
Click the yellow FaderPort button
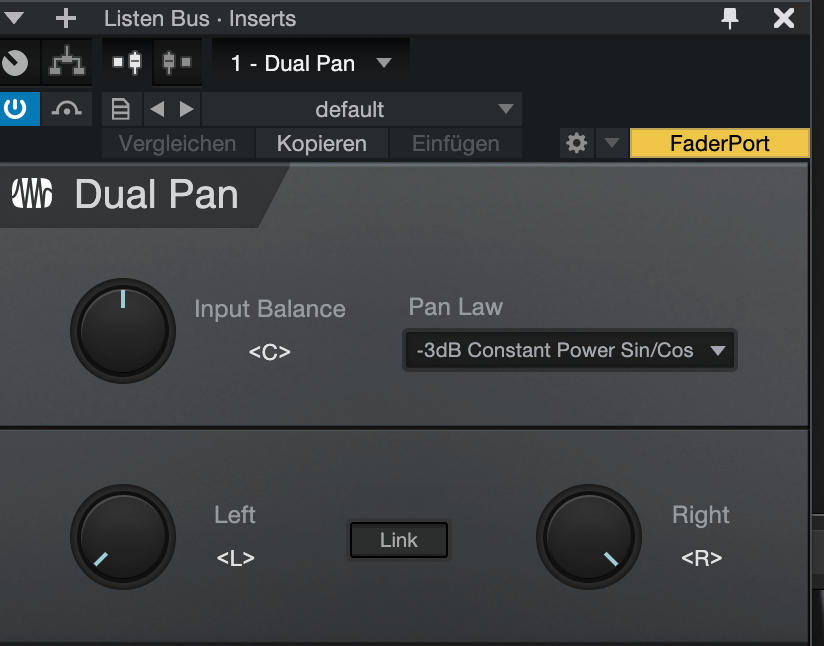pyautogui.click(x=719, y=143)
